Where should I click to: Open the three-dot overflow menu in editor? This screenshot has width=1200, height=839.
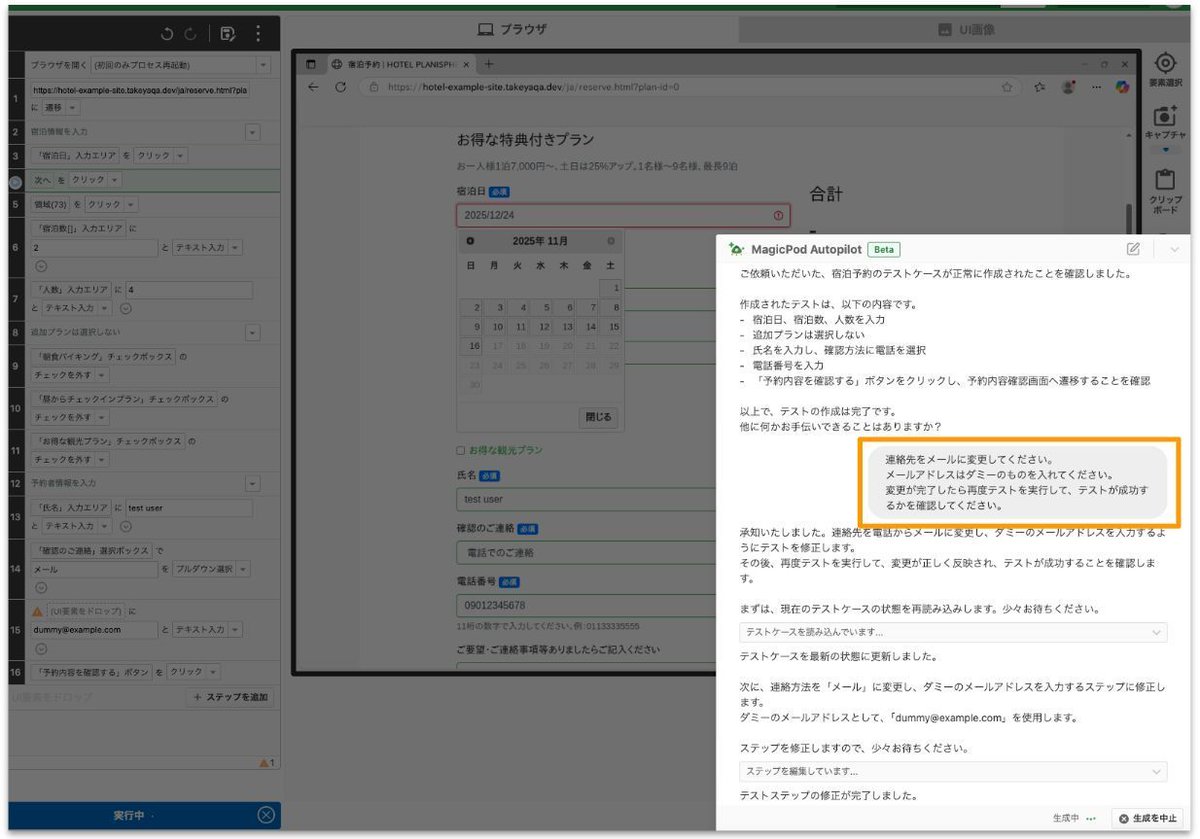tap(259, 34)
